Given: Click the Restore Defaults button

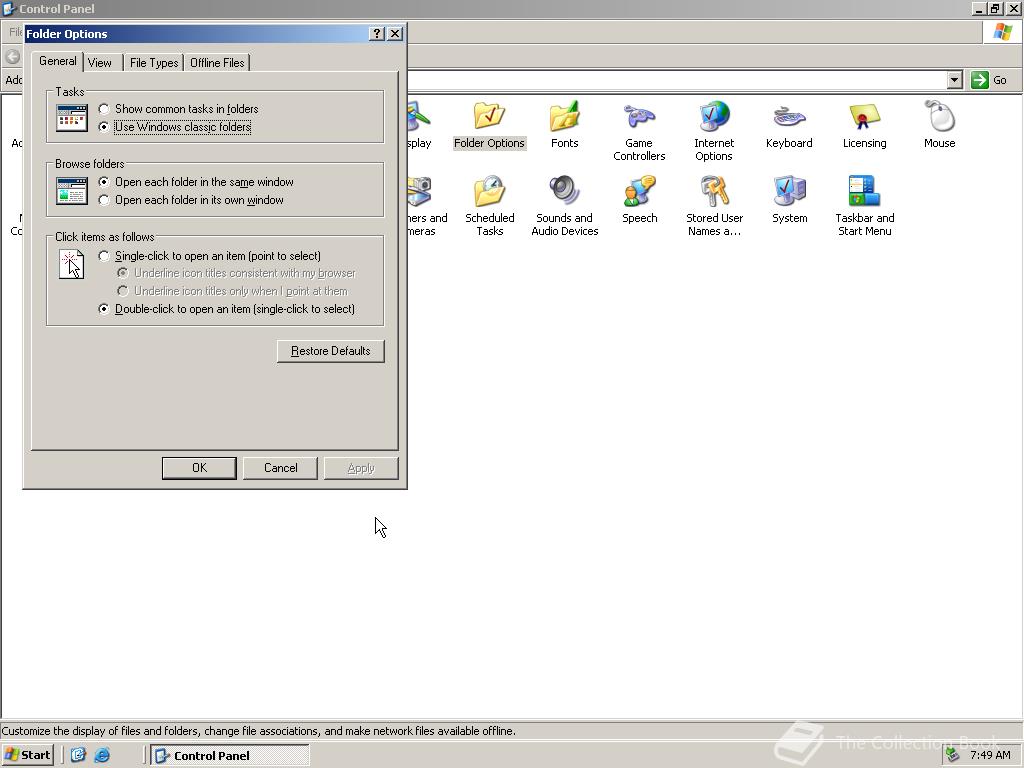Looking at the screenshot, I should [x=330, y=351].
